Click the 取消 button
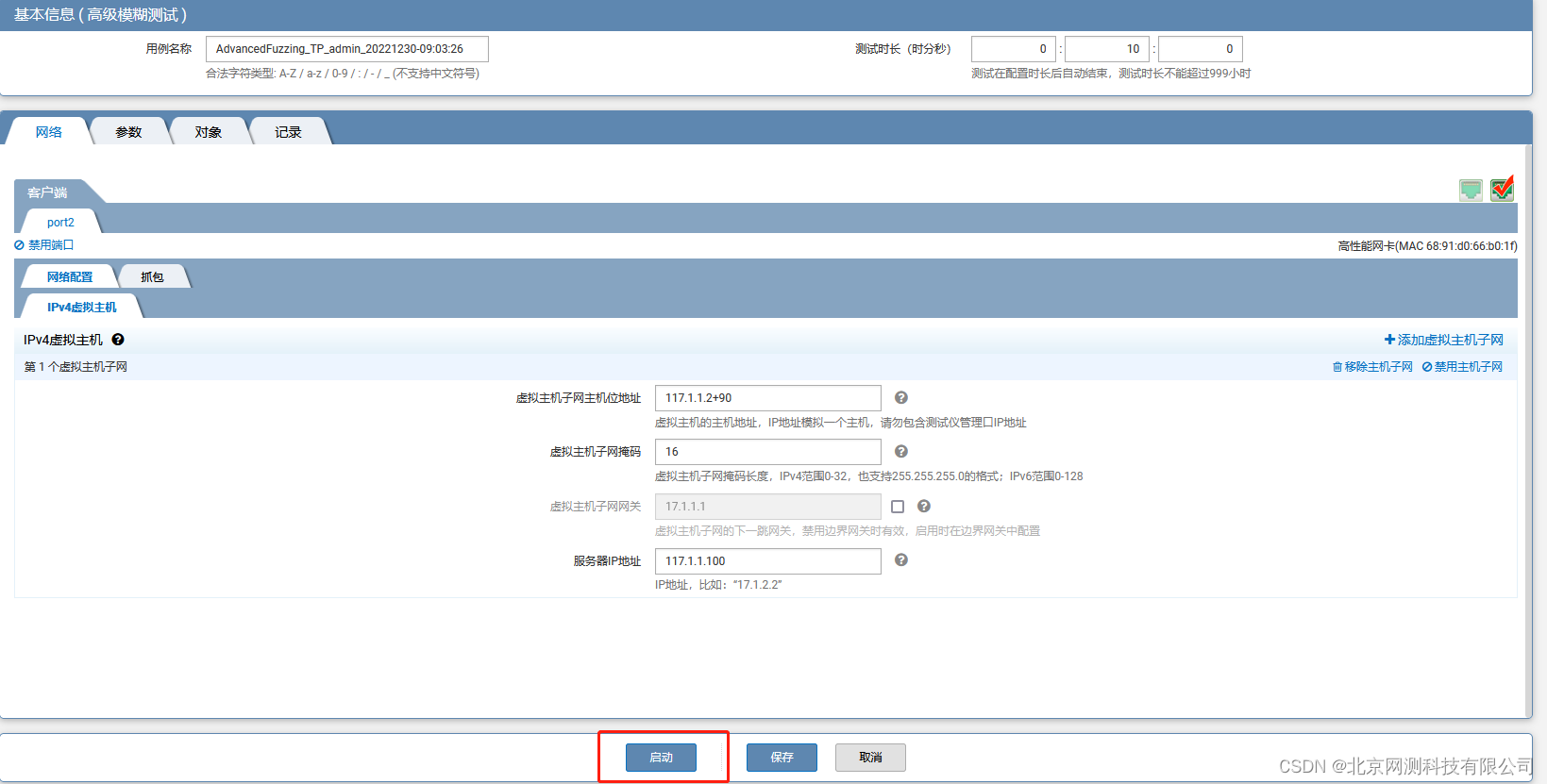 click(x=870, y=758)
